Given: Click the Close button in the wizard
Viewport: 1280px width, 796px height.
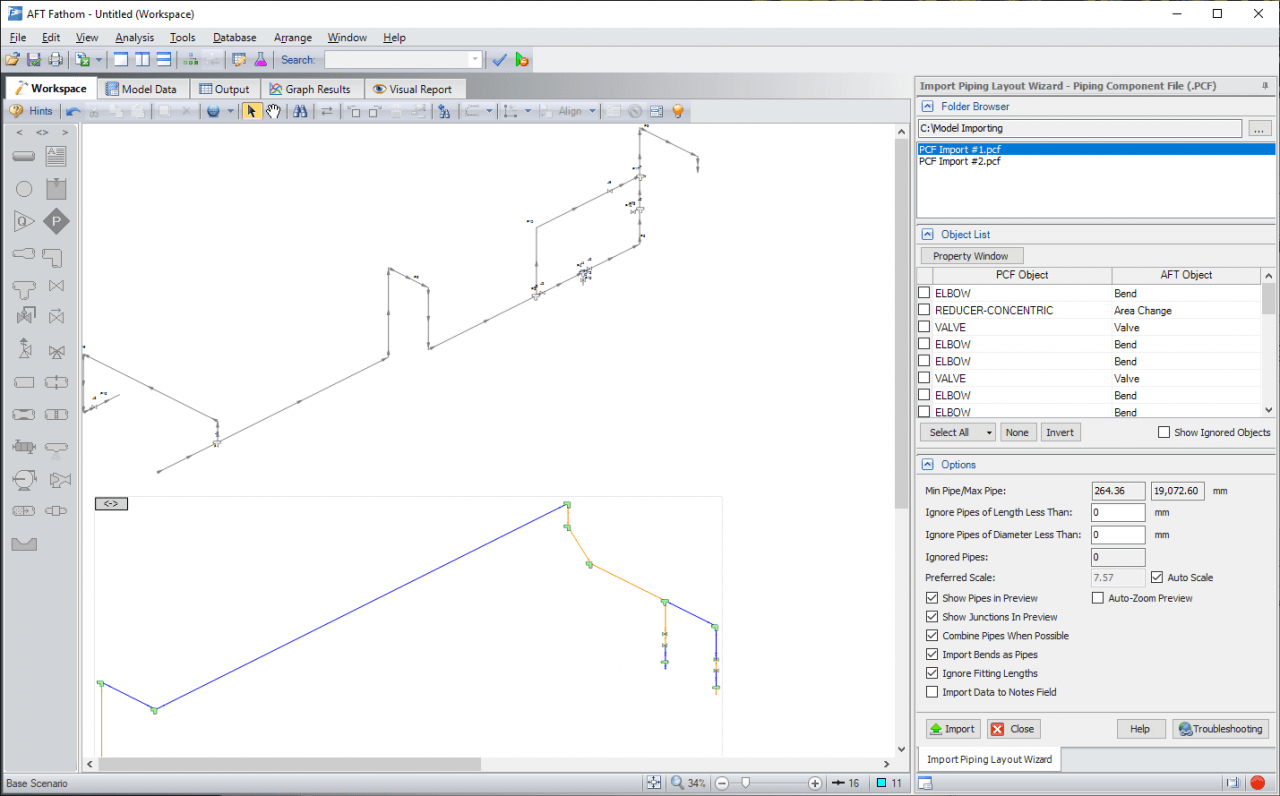Looking at the screenshot, I should click(x=1013, y=729).
